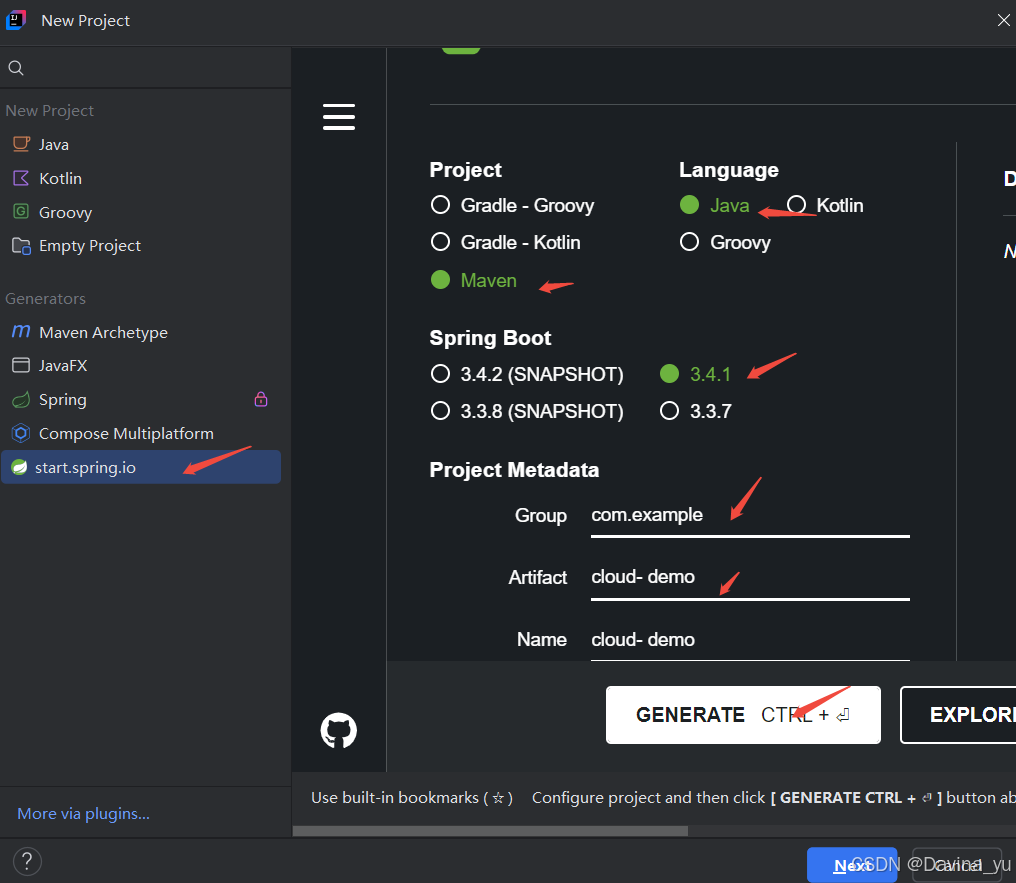1016x883 pixels.
Task: Click the help question mark icon
Action: pyautogui.click(x=27, y=862)
